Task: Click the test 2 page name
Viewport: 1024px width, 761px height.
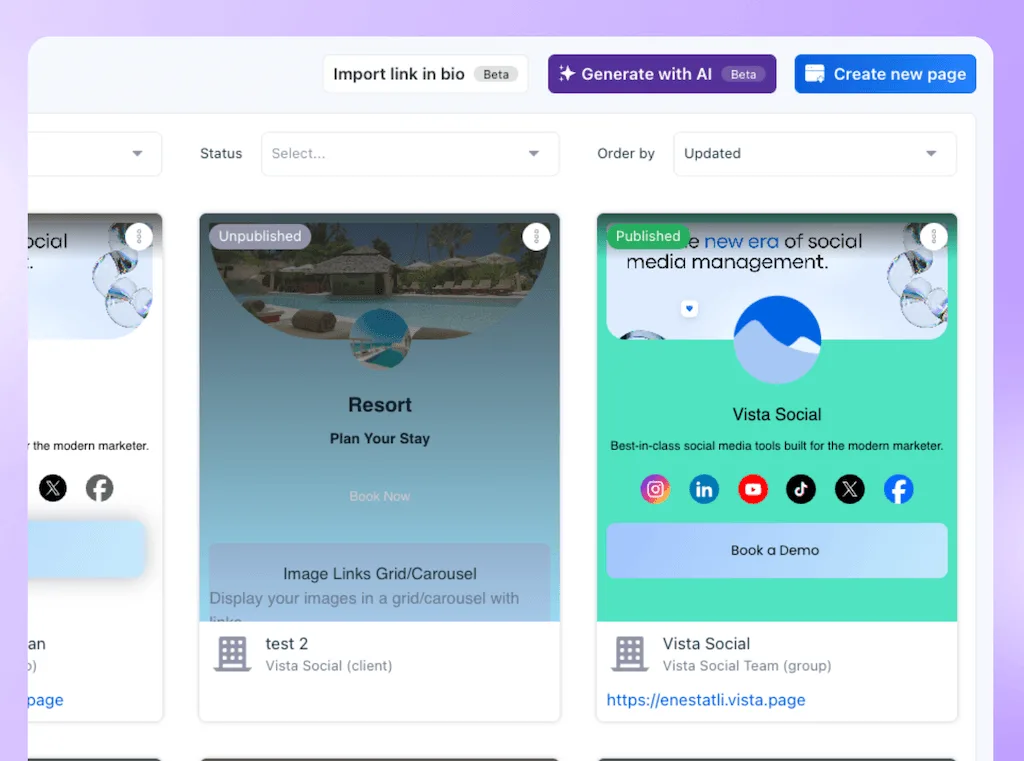Action: [287, 643]
